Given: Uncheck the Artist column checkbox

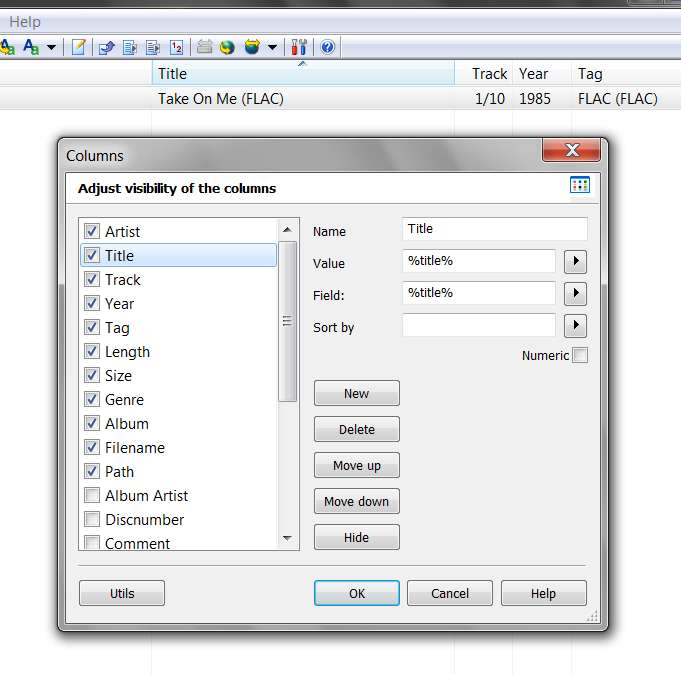Looking at the screenshot, I should (92, 231).
